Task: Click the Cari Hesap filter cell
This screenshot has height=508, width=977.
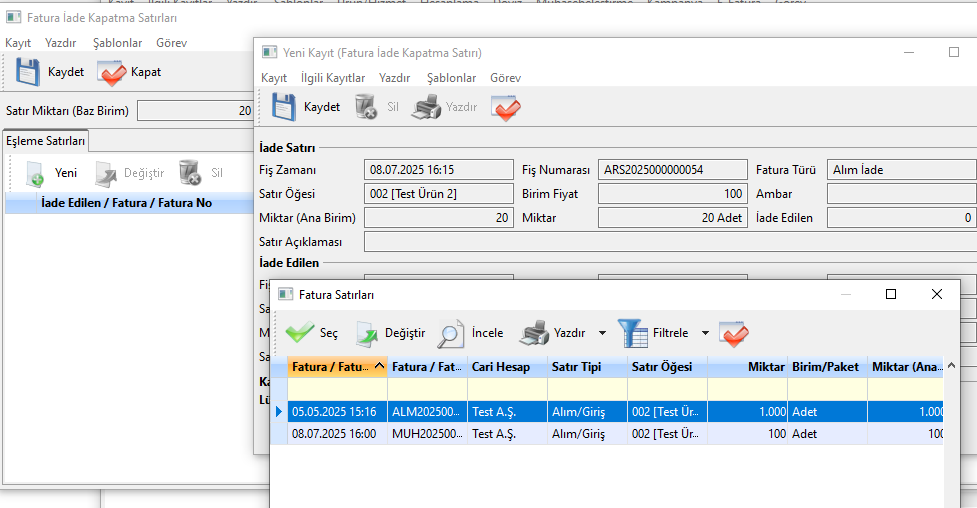Action: (507, 389)
